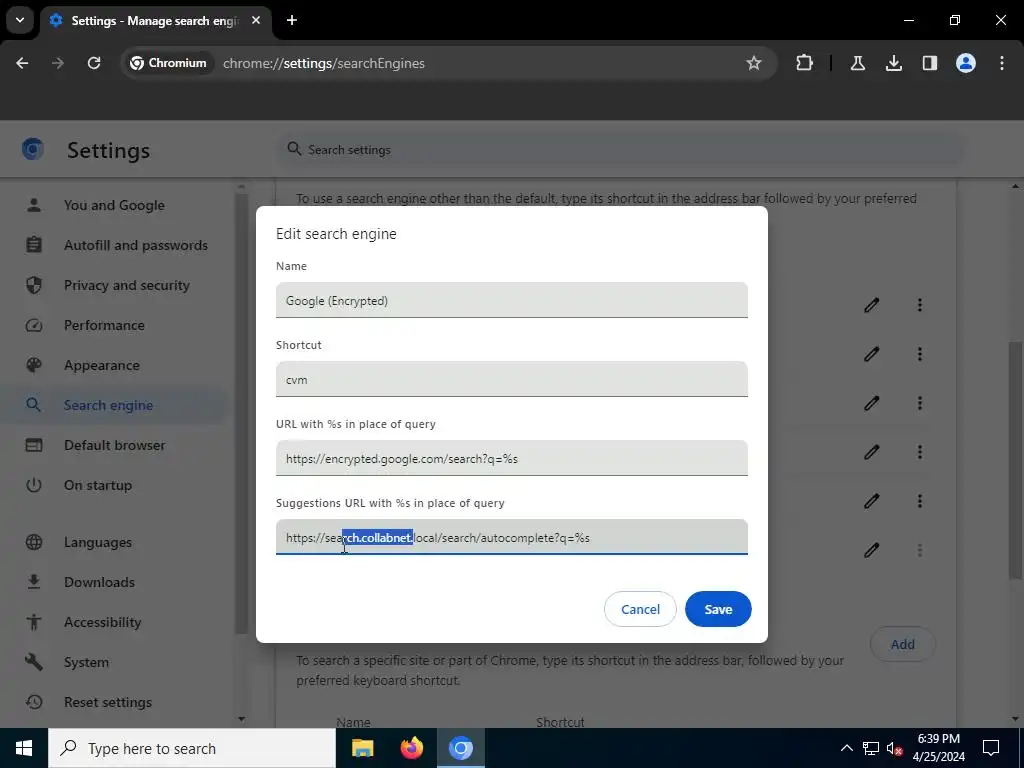The width and height of the screenshot is (1024, 768).
Task: Bookmark this page with the star icon
Action: point(754,63)
